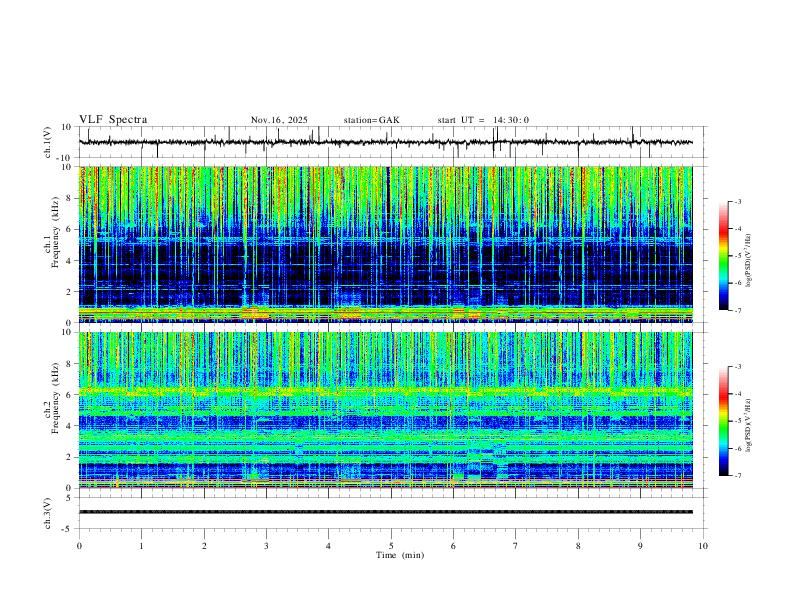Click the ch.3 black signal trace

(x=386, y=512)
